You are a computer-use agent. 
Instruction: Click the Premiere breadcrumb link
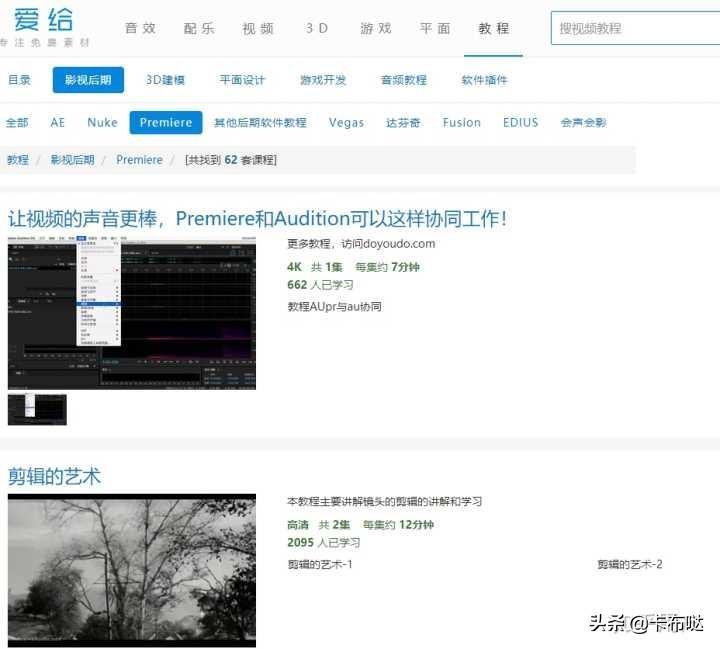coord(140,160)
